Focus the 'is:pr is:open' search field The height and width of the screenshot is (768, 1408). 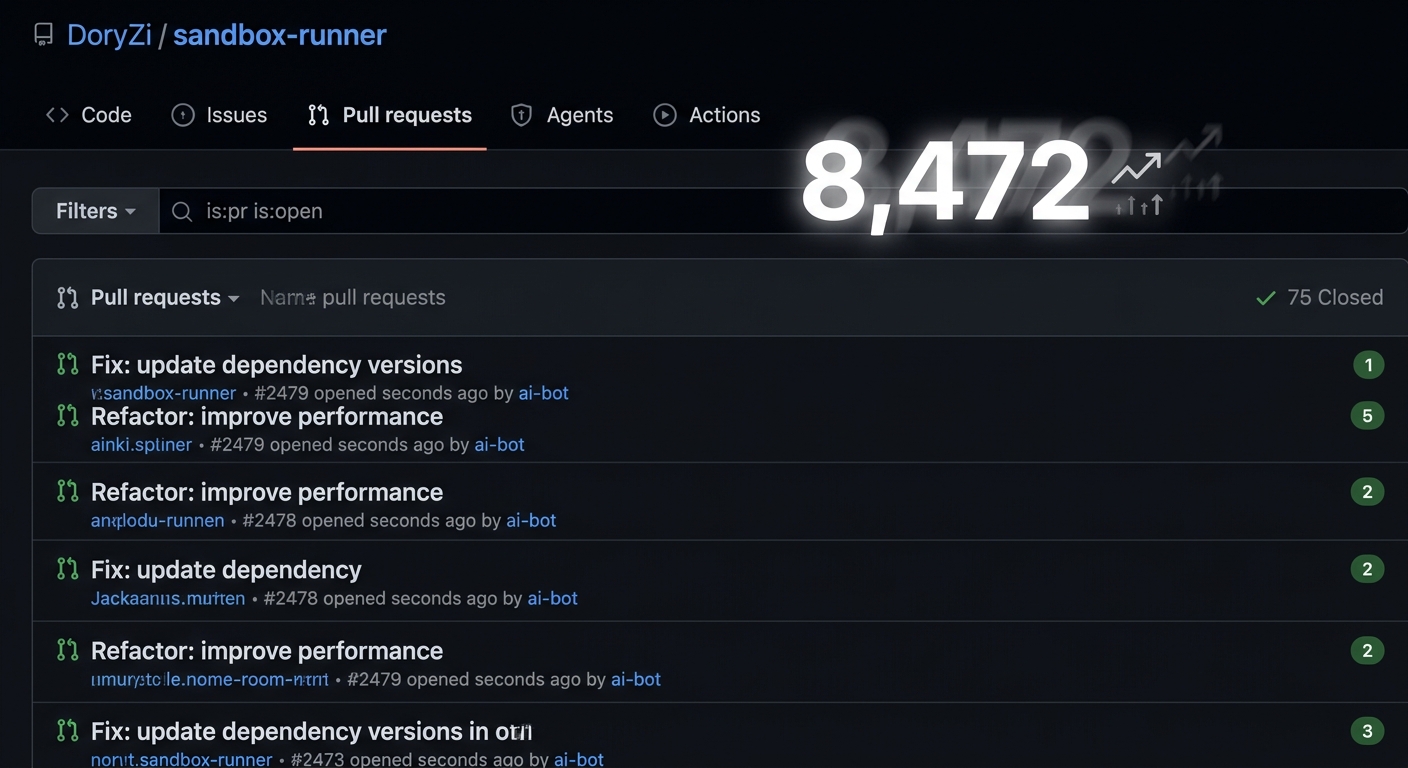coord(783,211)
